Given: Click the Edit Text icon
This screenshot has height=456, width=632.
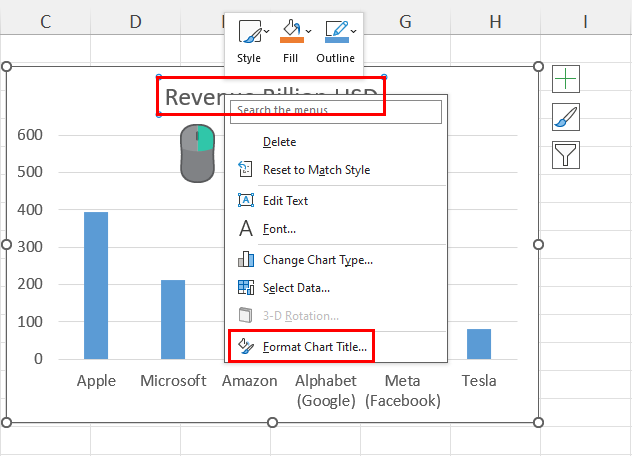Looking at the screenshot, I should tap(246, 200).
